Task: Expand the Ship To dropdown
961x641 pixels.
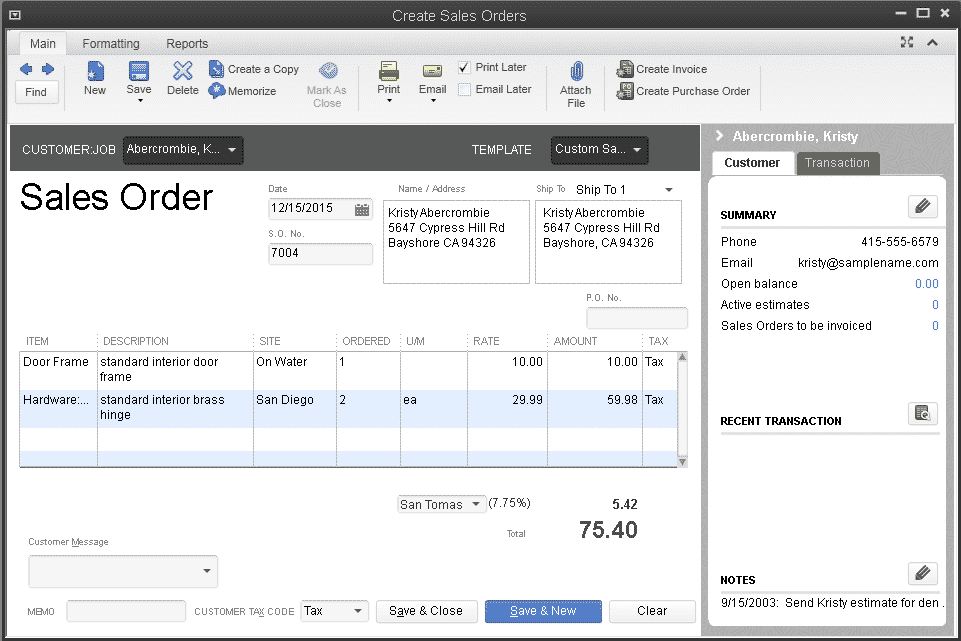Action: click(x=669, y=190)
